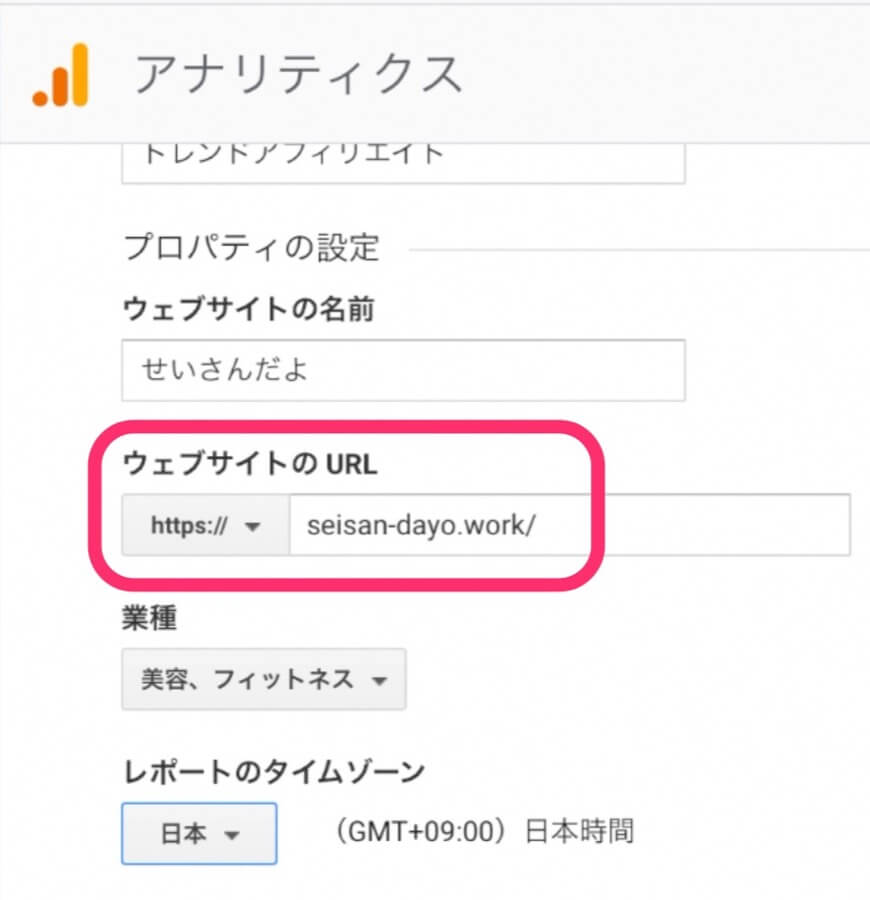Viewport: 870px width, 900px height.
Task: Click the アナリティクス header title
Action: 298,75
